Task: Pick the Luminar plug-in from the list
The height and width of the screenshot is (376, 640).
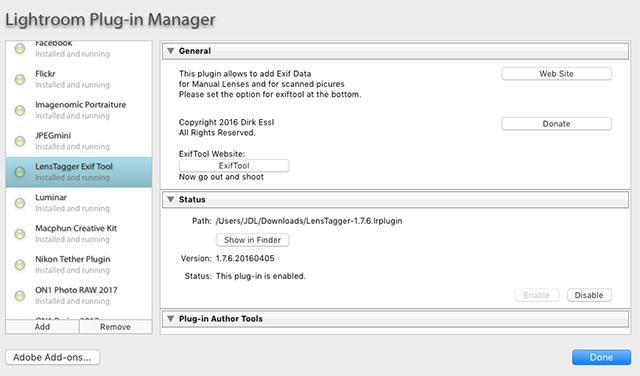Action: pos(79,203)
